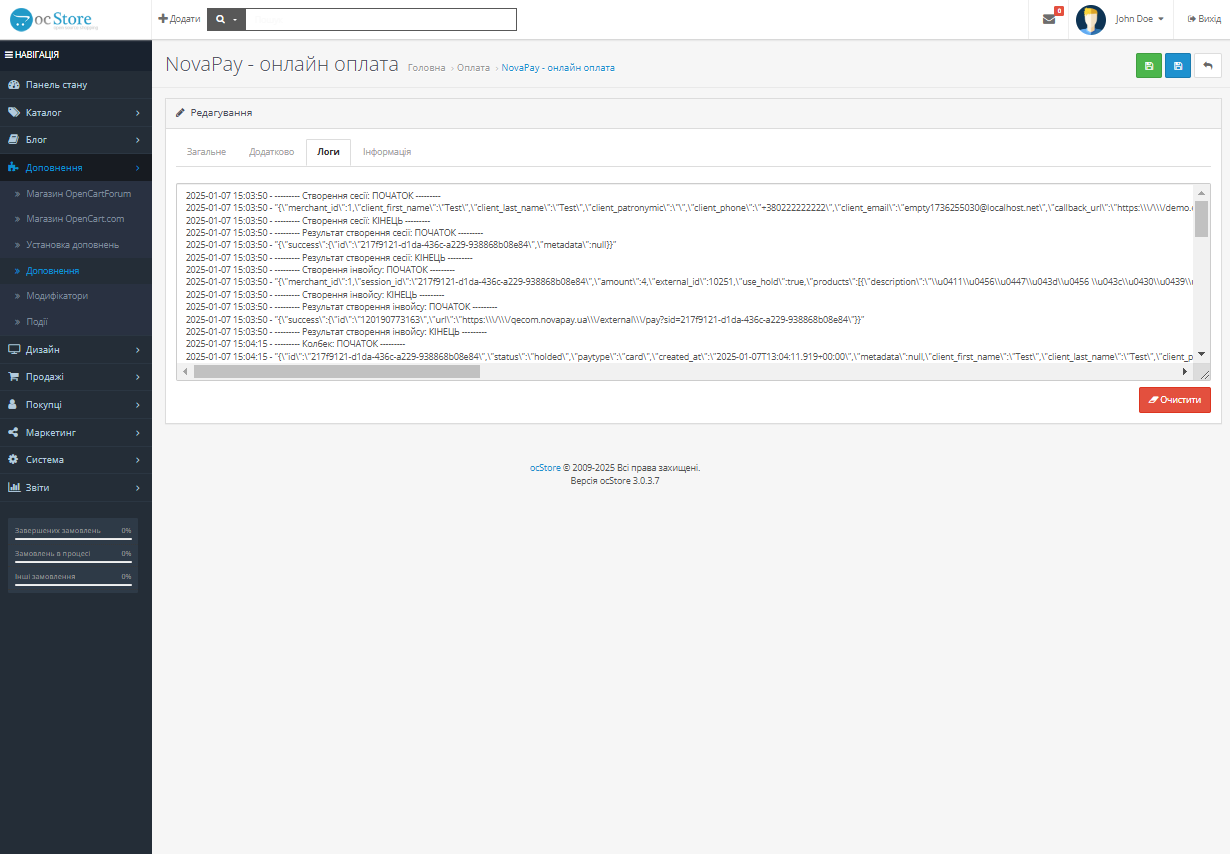Click the back arrow button
Image resolution: width=1230 pixels, height=854 pixels.
coord(1208,66)
